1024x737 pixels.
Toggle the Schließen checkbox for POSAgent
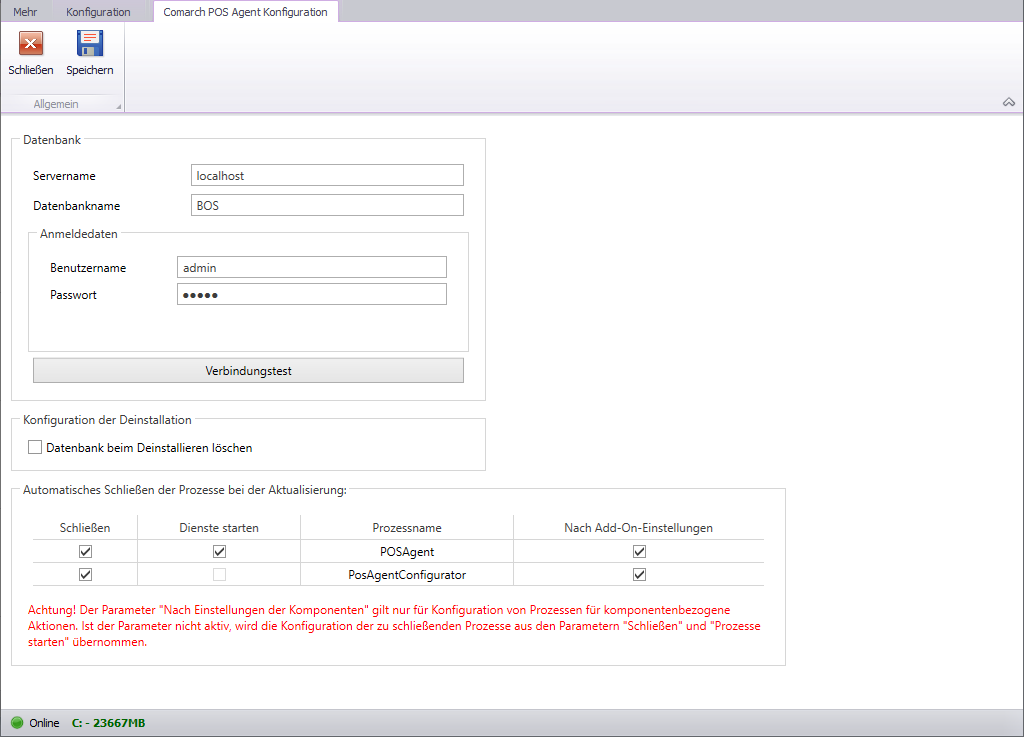[86, 552]
